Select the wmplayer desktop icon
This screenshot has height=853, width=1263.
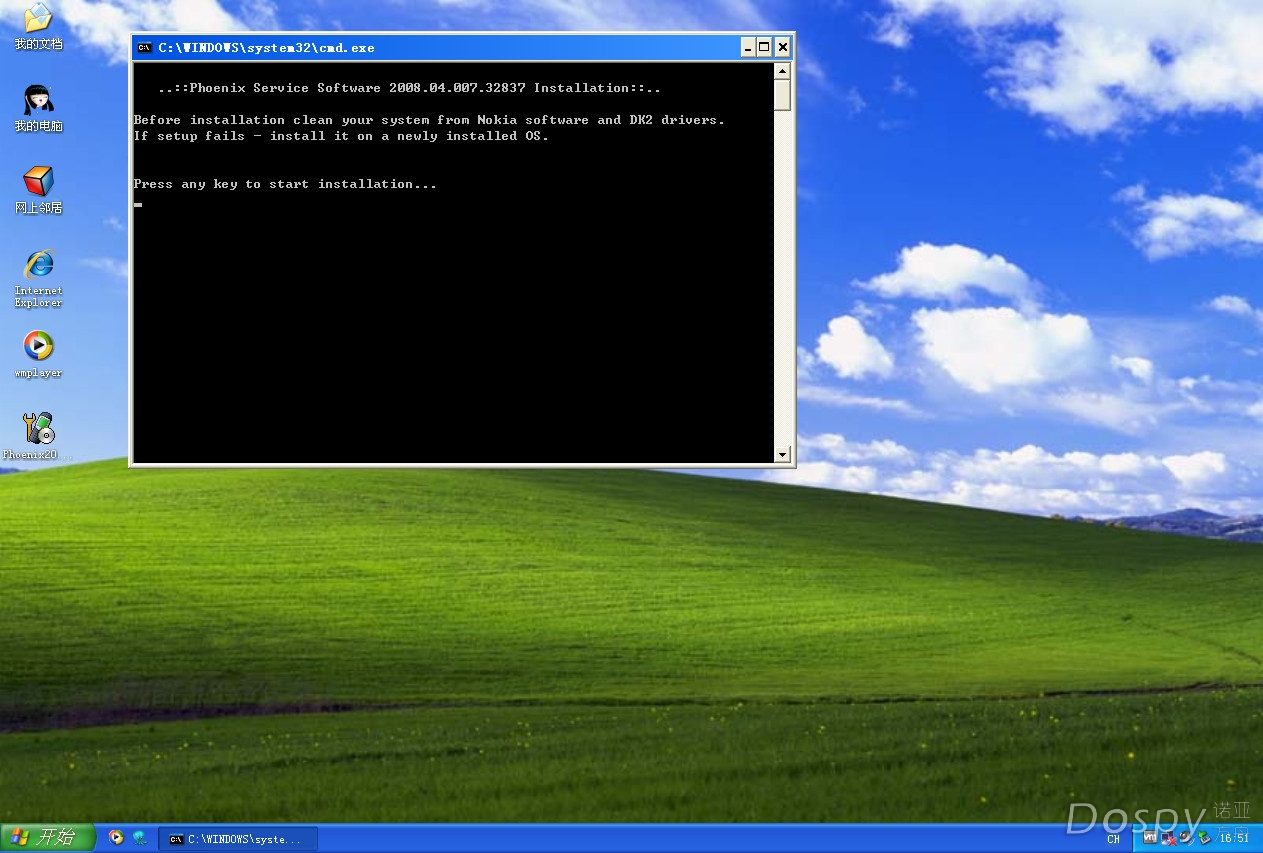coord(38,355)
